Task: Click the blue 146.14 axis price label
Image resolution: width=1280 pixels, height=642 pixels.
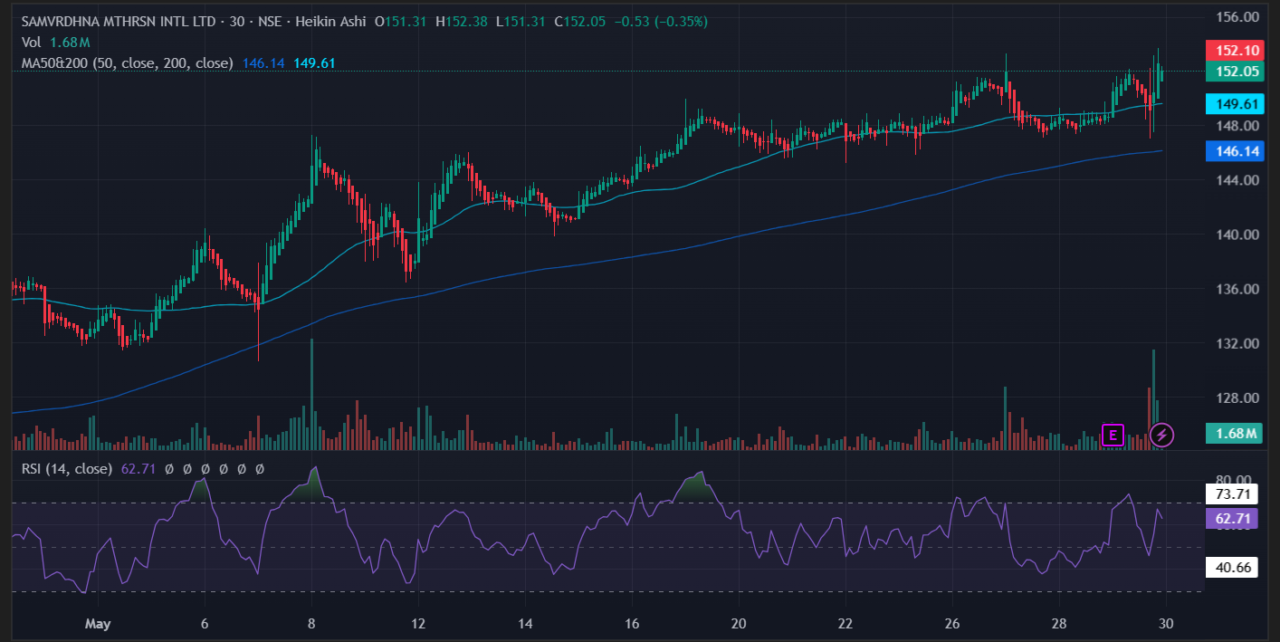Action: click(1237, 151)
